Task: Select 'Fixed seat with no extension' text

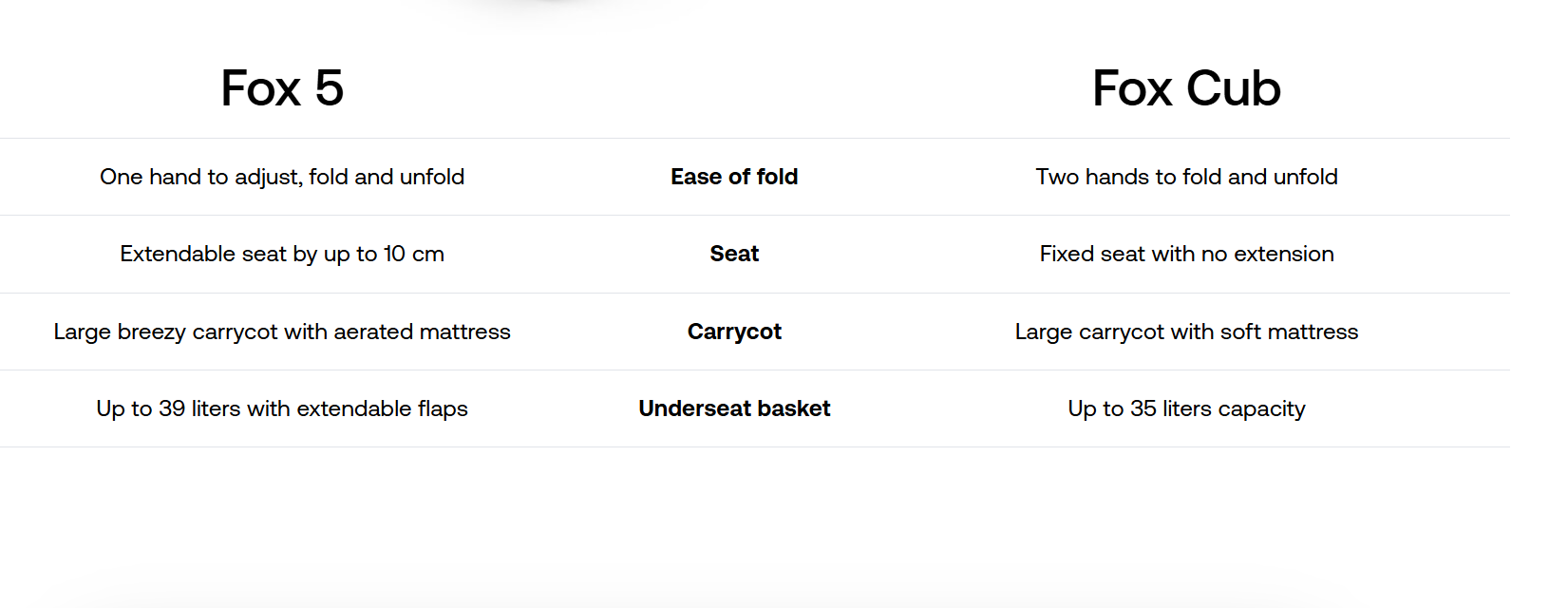Action: tap(1186, 254)
